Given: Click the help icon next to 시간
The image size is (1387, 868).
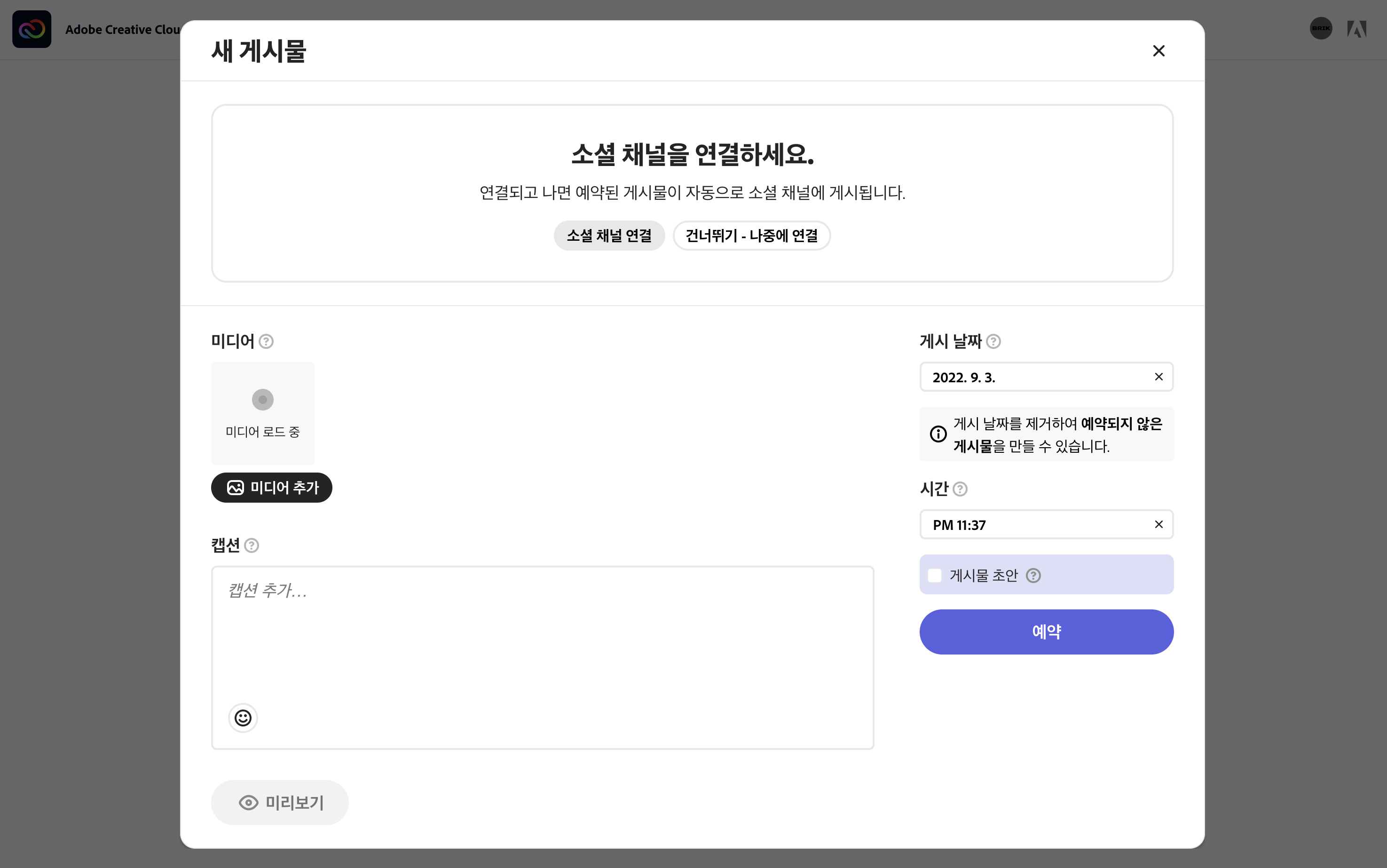Looking at the screenshot, I should tap(960, 489).
